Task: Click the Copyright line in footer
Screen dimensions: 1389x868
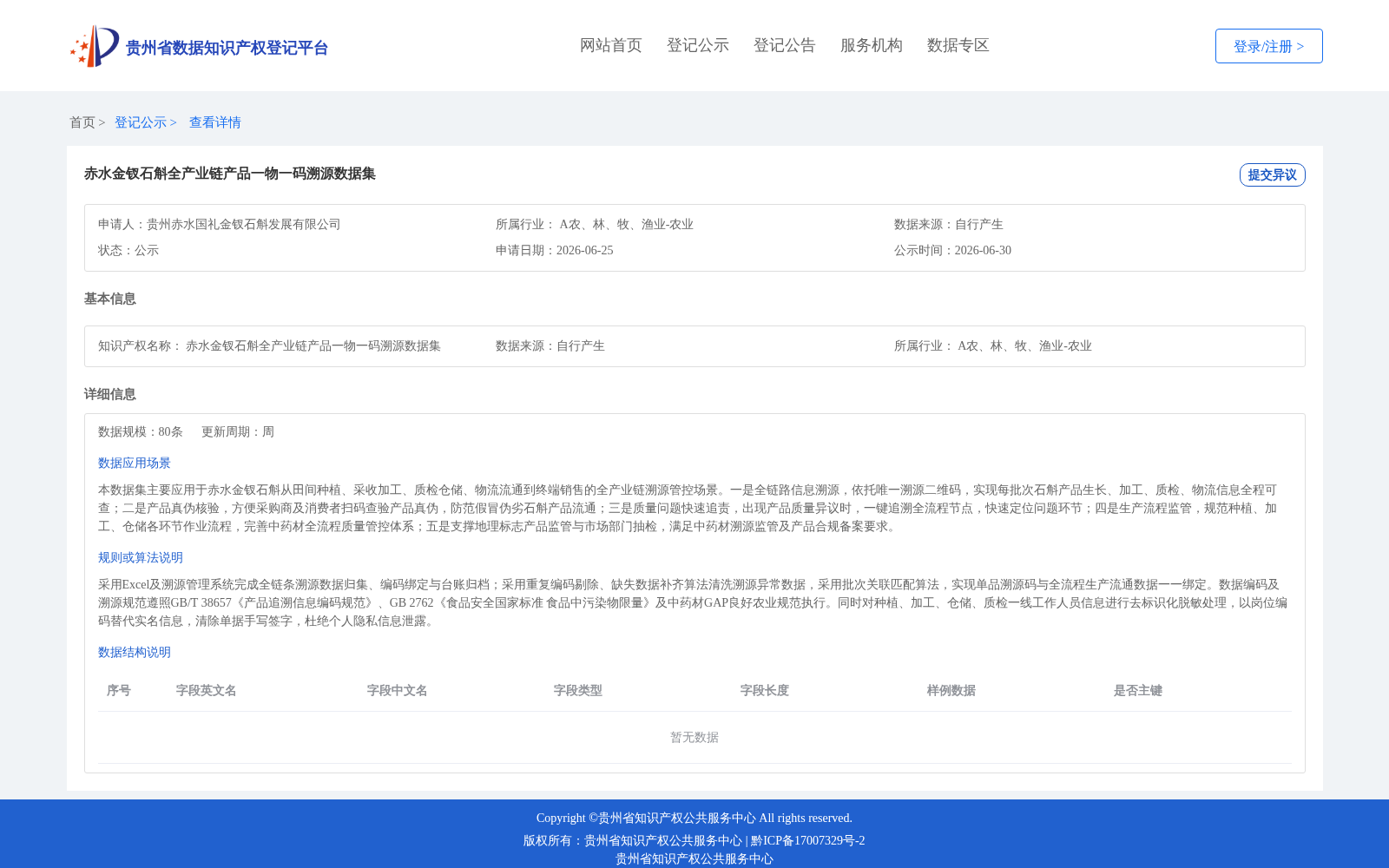Action: coord(694,818)
